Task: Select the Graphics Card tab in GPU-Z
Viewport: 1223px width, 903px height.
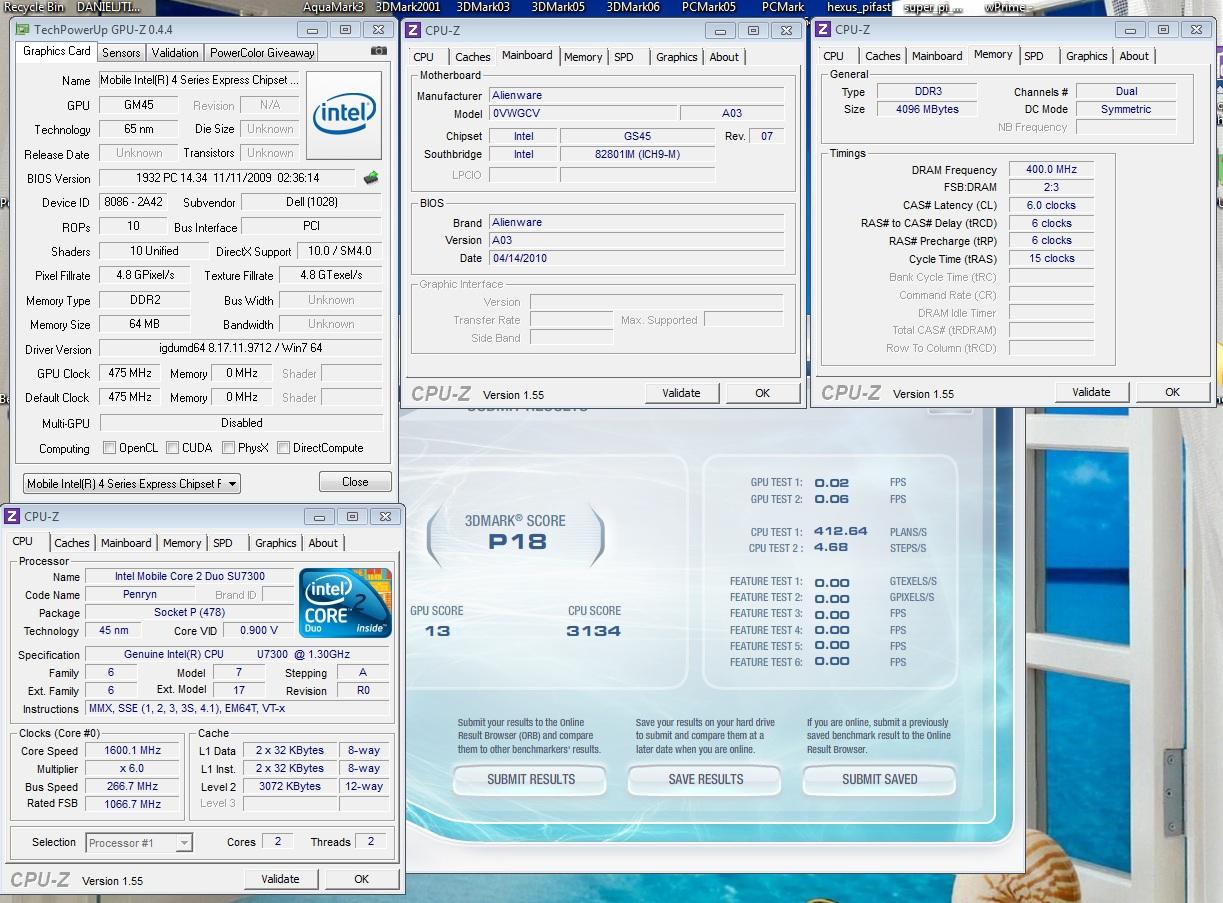Action: pyautogui.click(x=57, y=51)
